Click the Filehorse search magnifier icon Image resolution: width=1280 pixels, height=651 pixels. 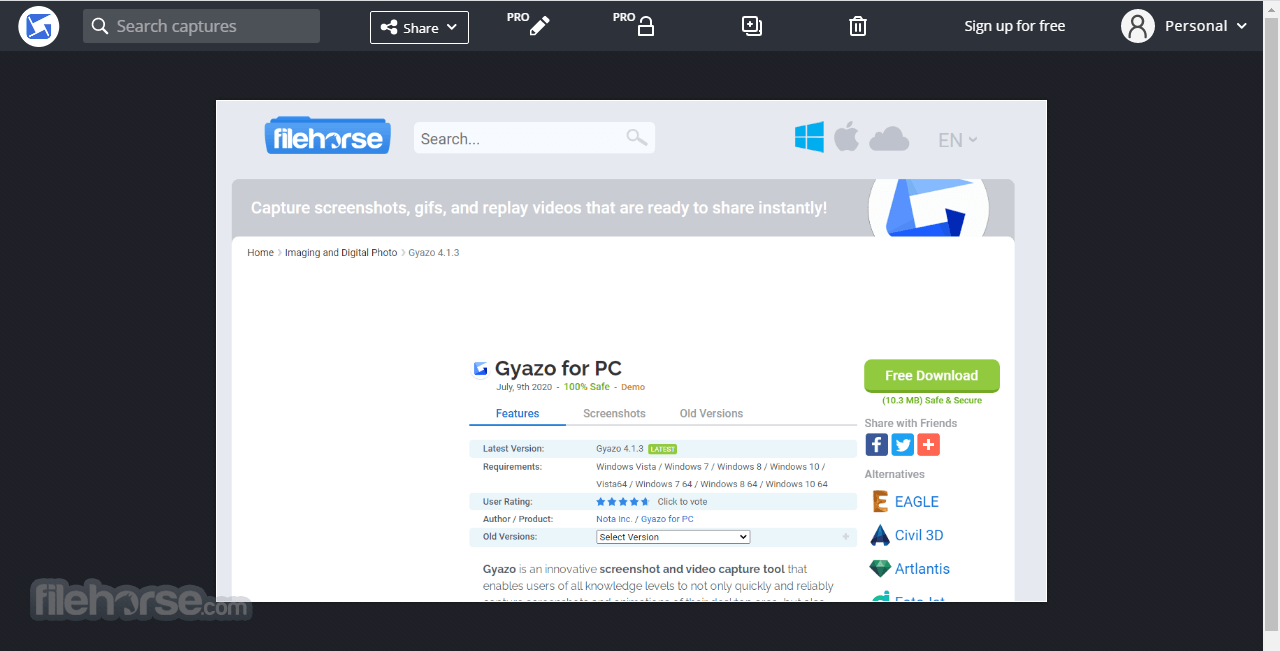(636, 138)
